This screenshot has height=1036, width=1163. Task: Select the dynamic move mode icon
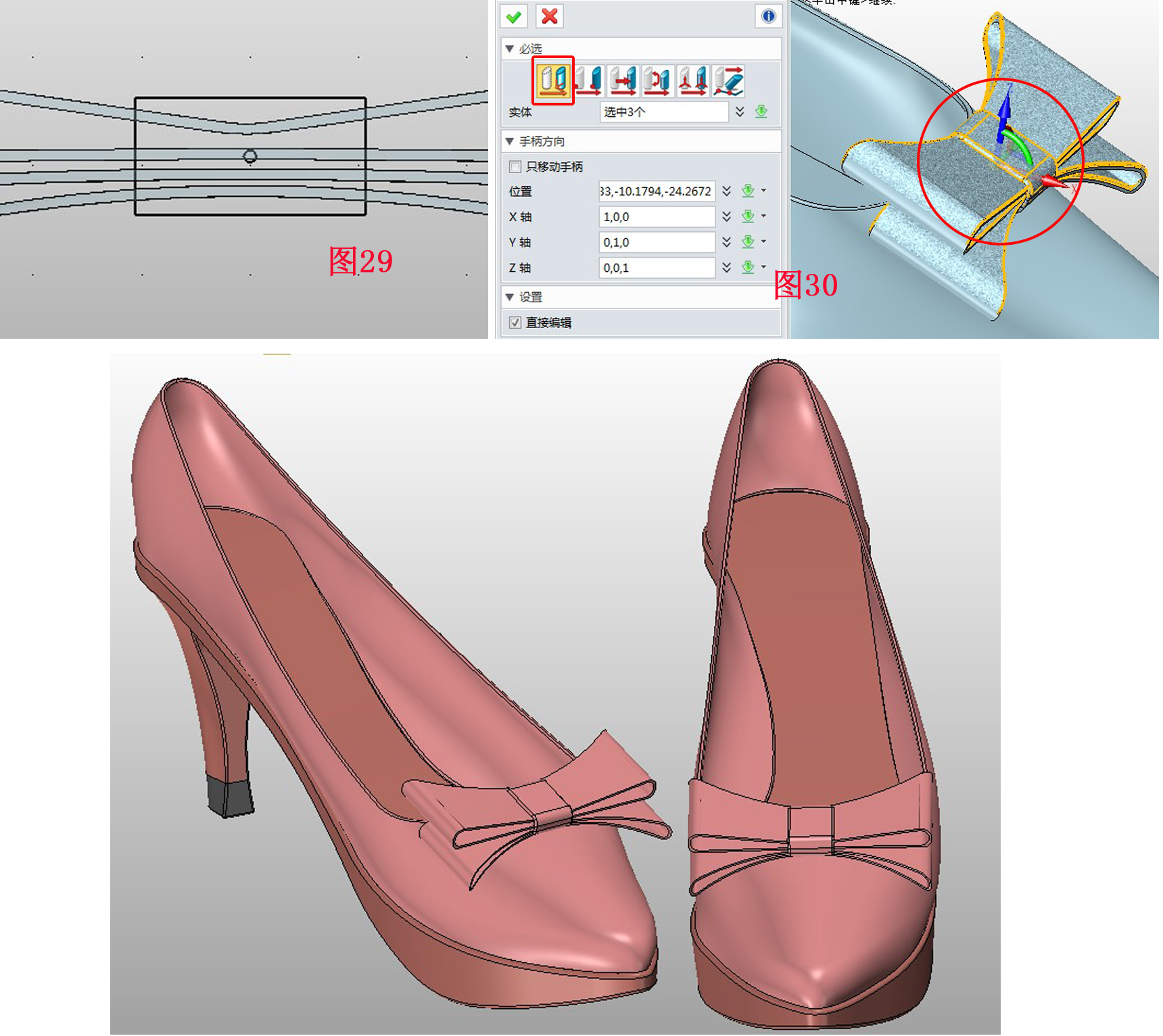tap(554, 80)
